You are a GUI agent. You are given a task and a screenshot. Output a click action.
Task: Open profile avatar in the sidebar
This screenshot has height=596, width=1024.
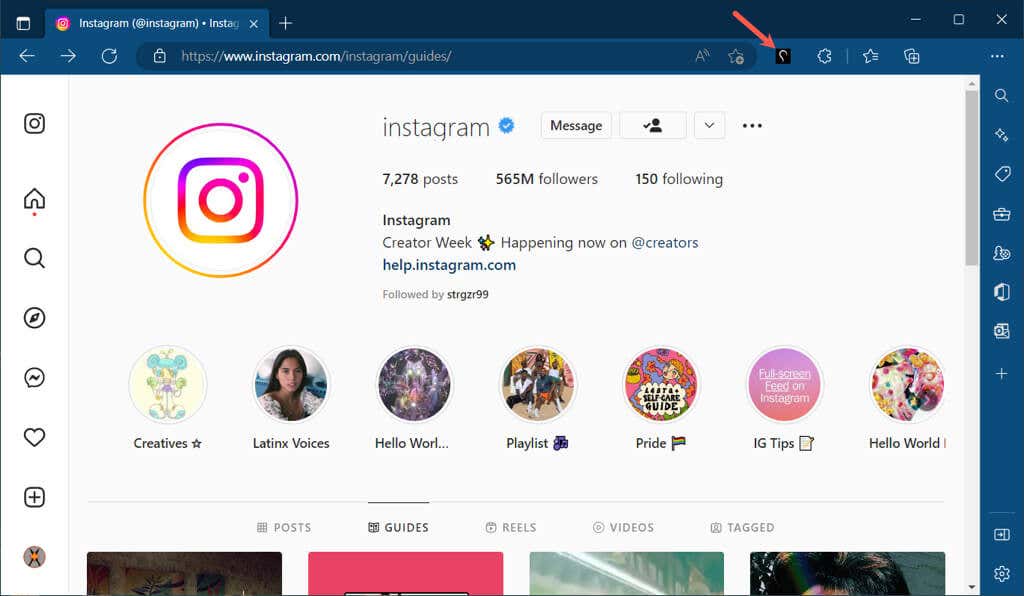[35, 557]
